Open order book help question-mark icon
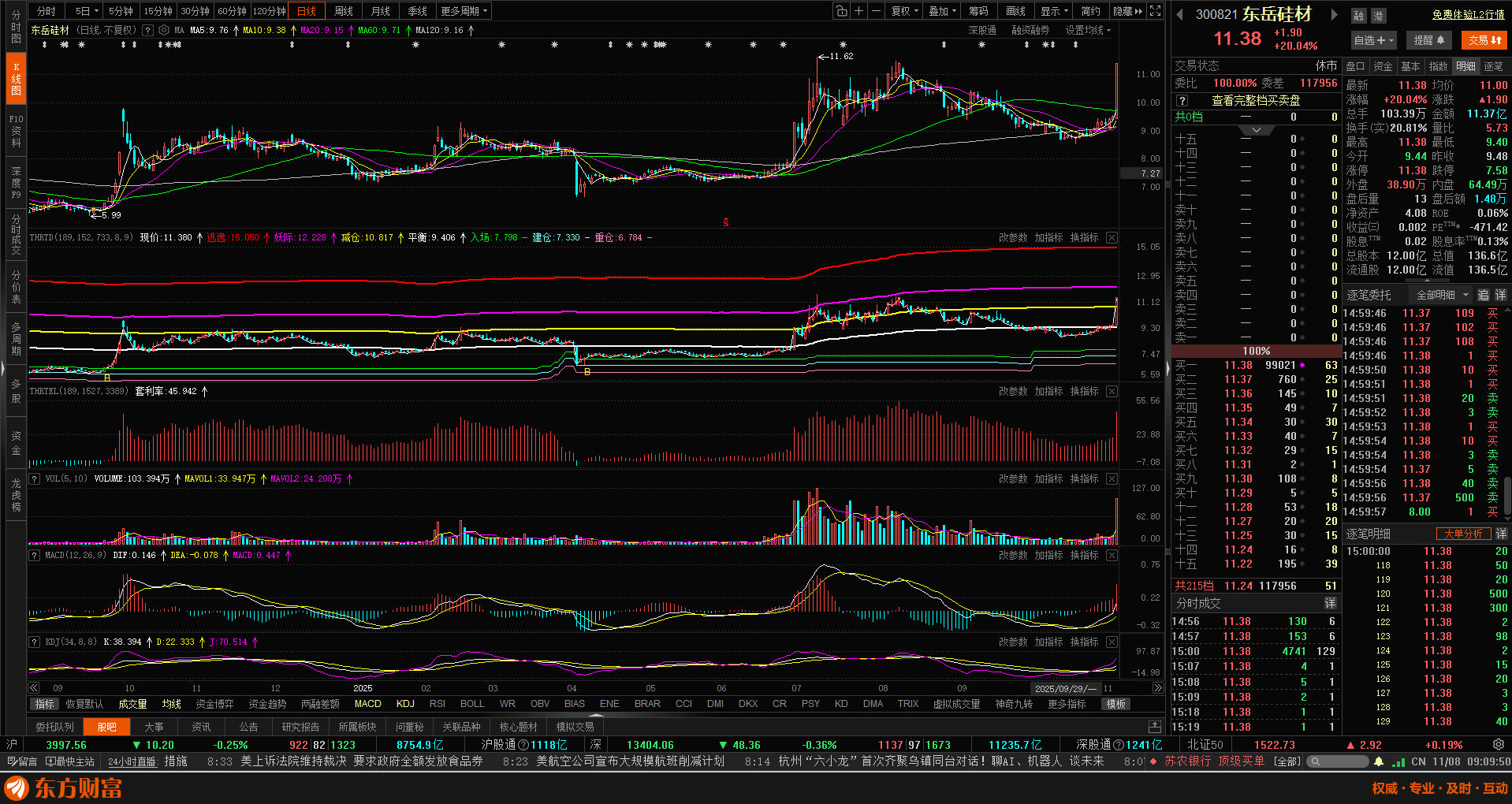This screenshot has width=1512, height=804. pos(1182,101)
